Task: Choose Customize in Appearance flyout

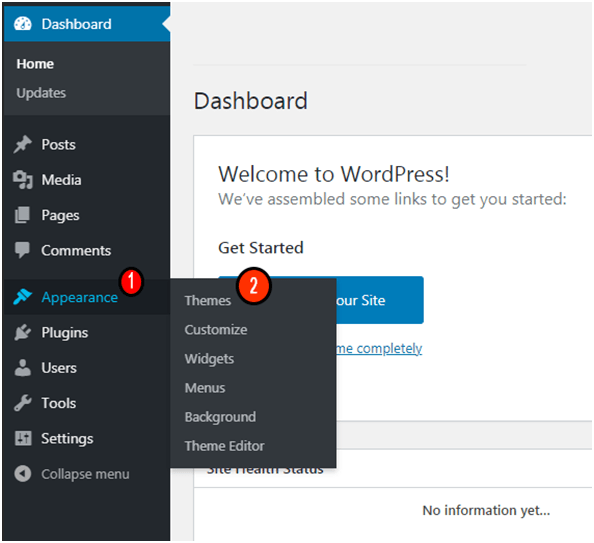Action: 216,330
